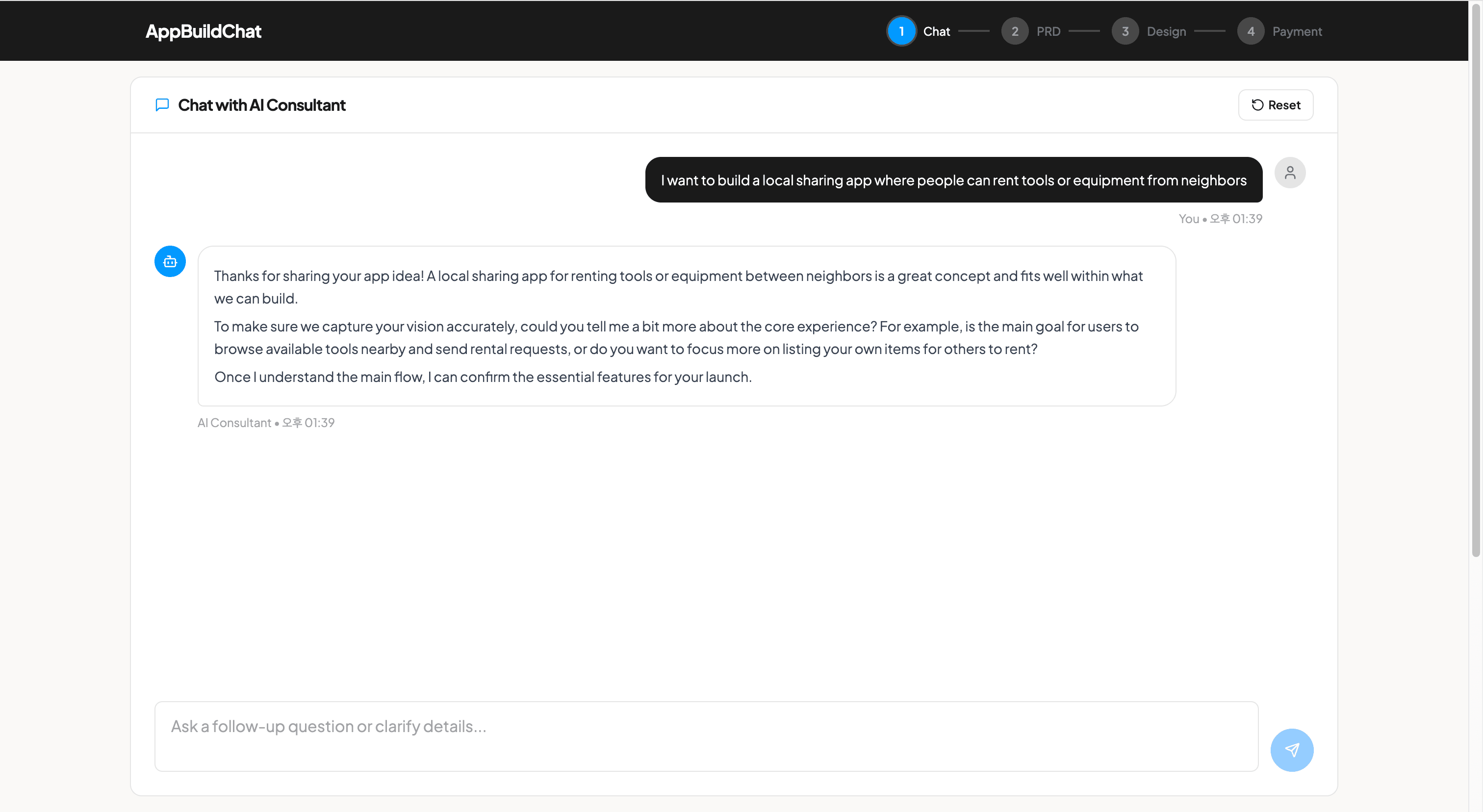Click the AI Consultant response message
Screen dimensions: 1483x812
[686, 326]
